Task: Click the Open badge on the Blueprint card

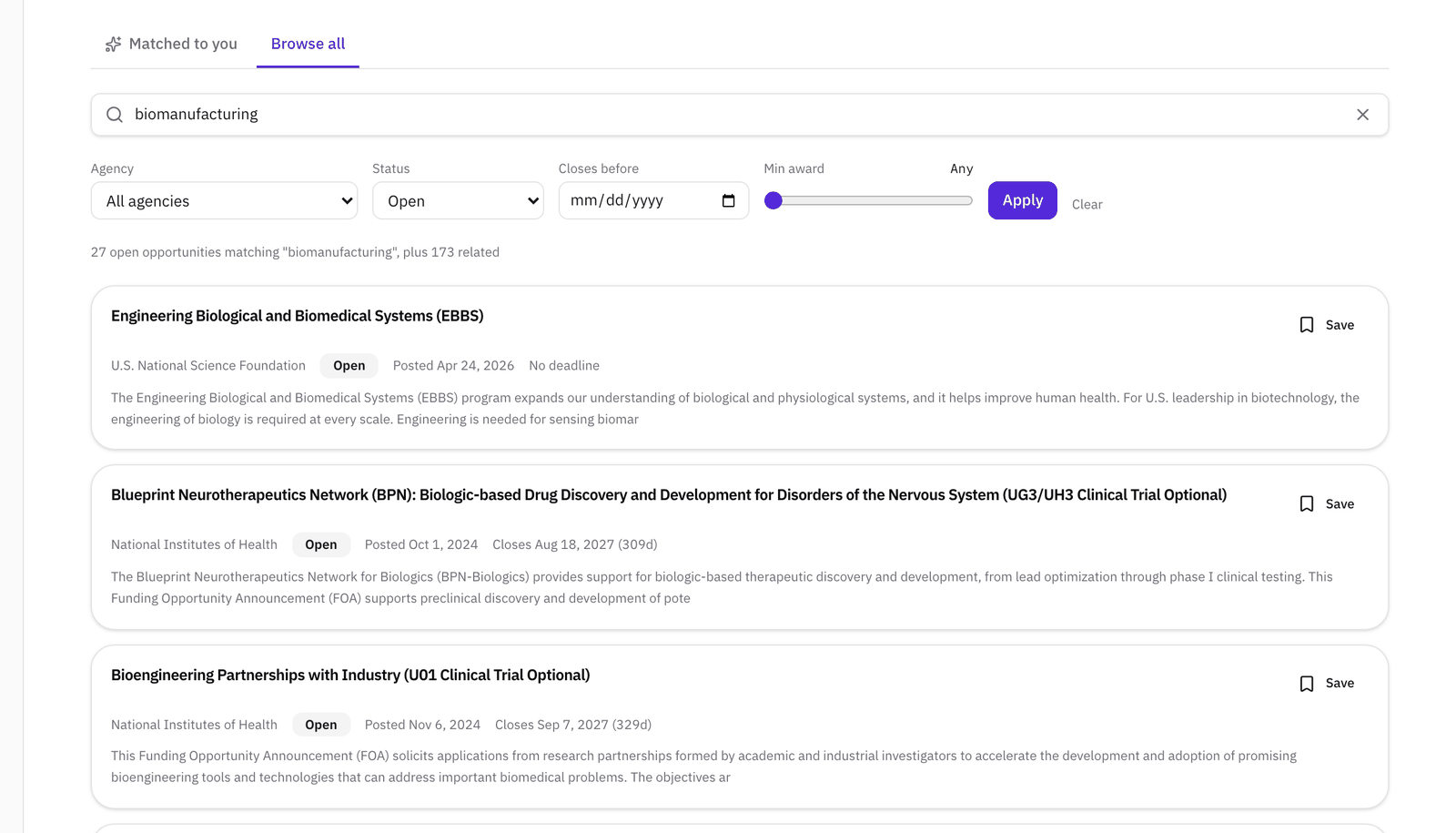Action: (x=320, y=545)
